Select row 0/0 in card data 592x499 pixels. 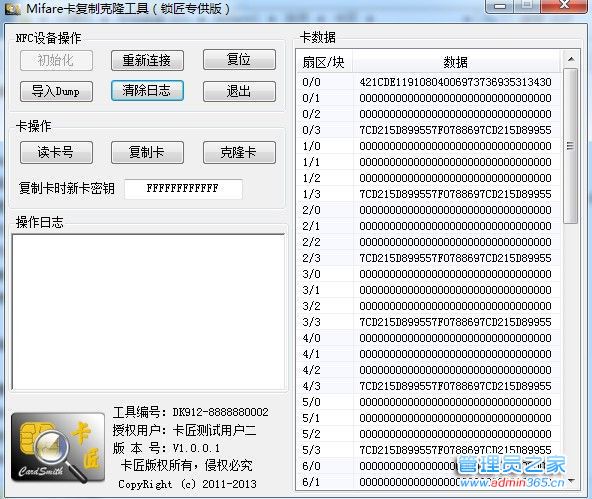point(428,82)
